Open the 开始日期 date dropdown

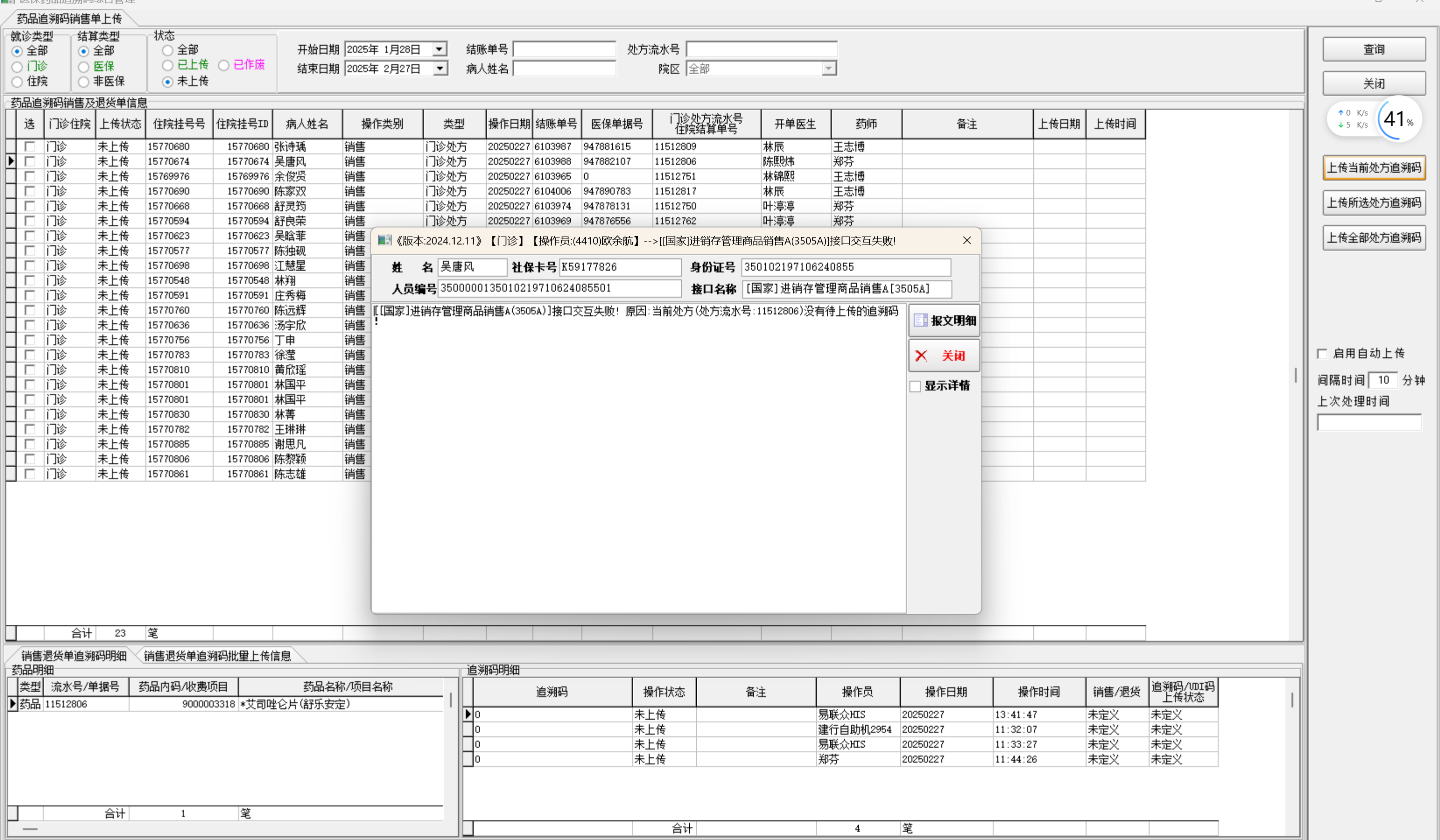(439, 49)
